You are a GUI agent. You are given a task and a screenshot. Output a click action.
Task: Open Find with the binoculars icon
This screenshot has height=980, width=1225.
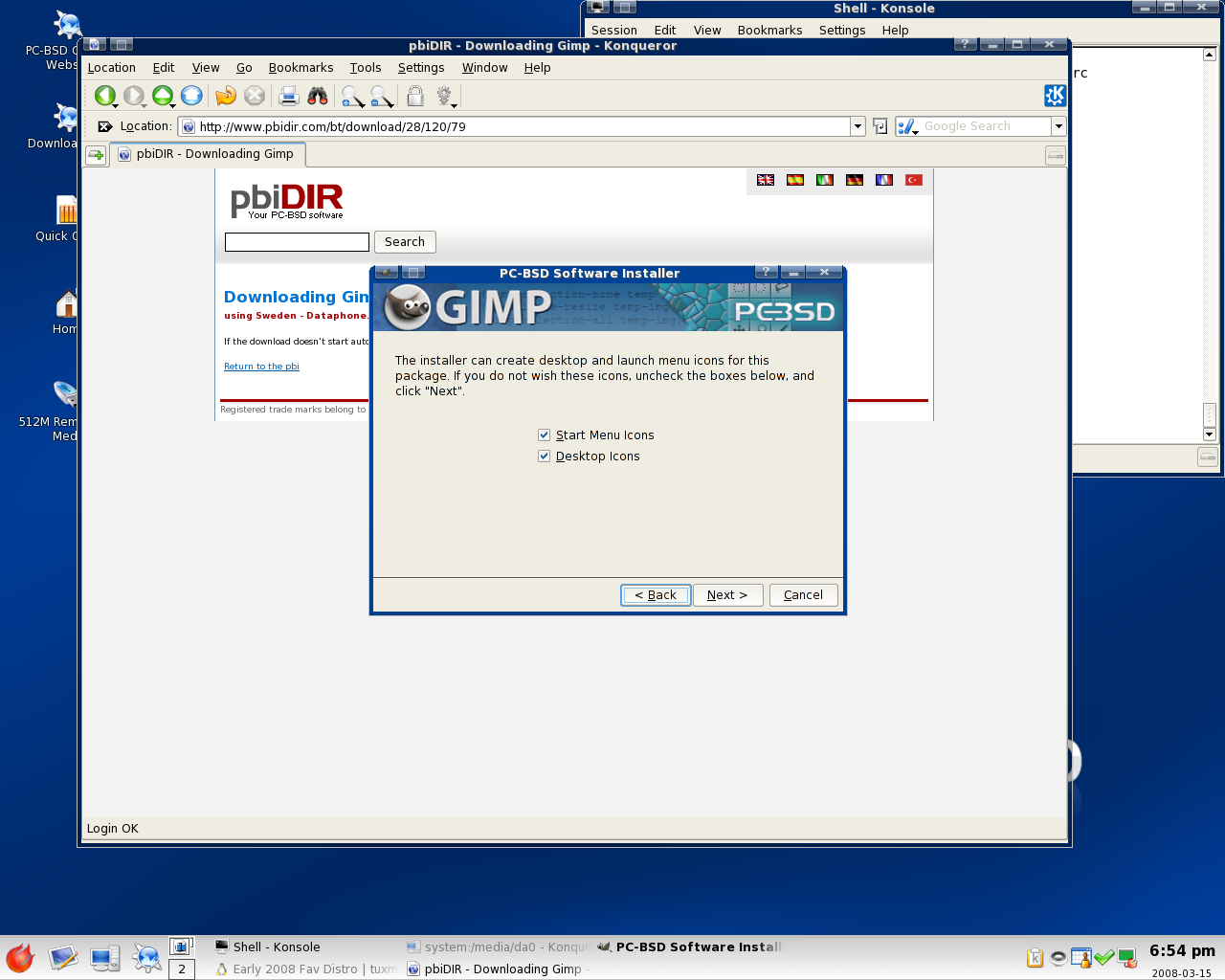pyautogui.click(x=318, y=96)
